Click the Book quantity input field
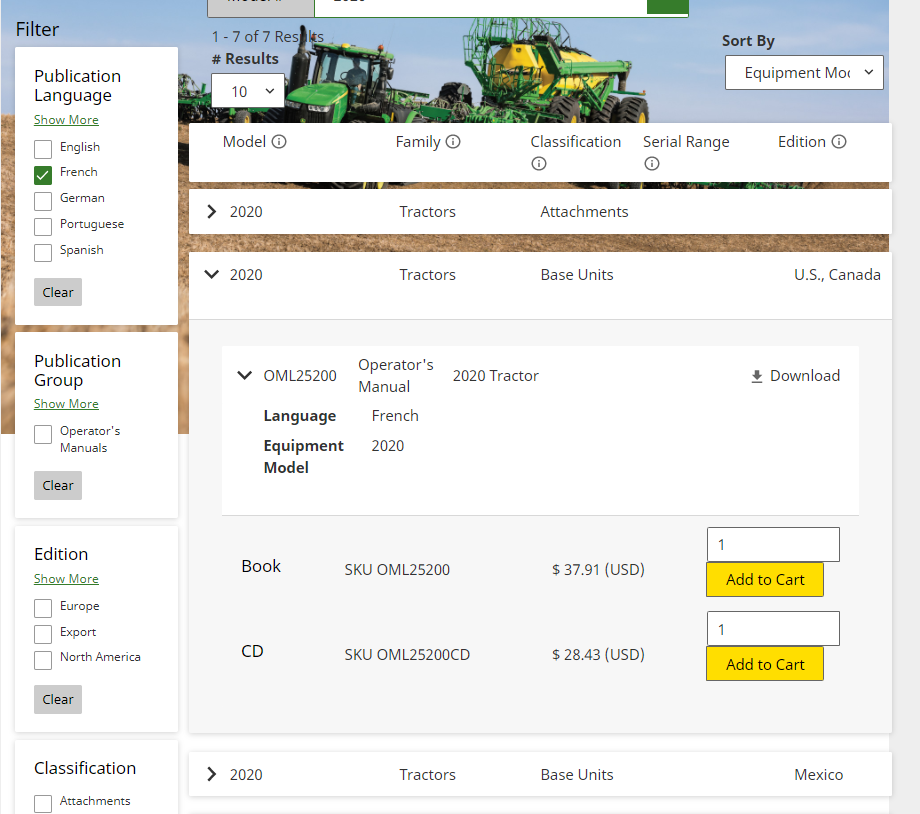920x814 pixels. coord(773,545)
